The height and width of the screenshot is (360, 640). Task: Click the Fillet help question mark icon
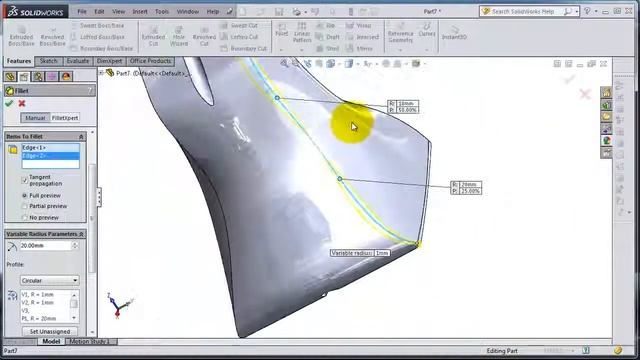pos(90,91)
